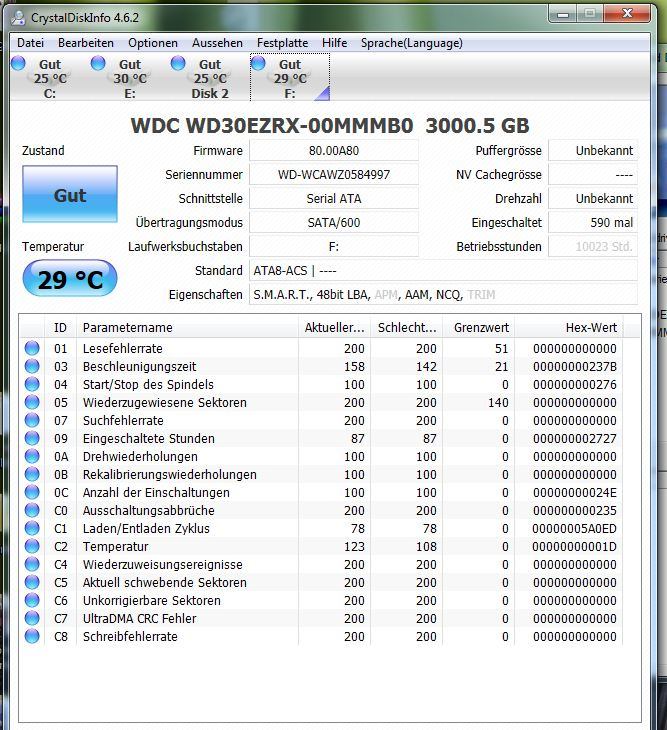The height and width of the screenshot is (730, 667).
Task: Select the Beschleunigungszeit parameter name
Action: pyautogui.click(x=139, y=367)
